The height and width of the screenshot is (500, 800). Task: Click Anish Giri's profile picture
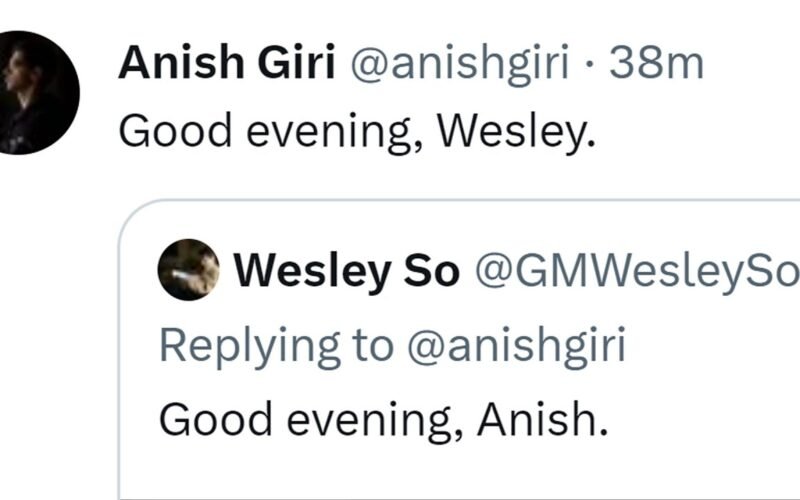pyautogui.click(x=38, y=92)
